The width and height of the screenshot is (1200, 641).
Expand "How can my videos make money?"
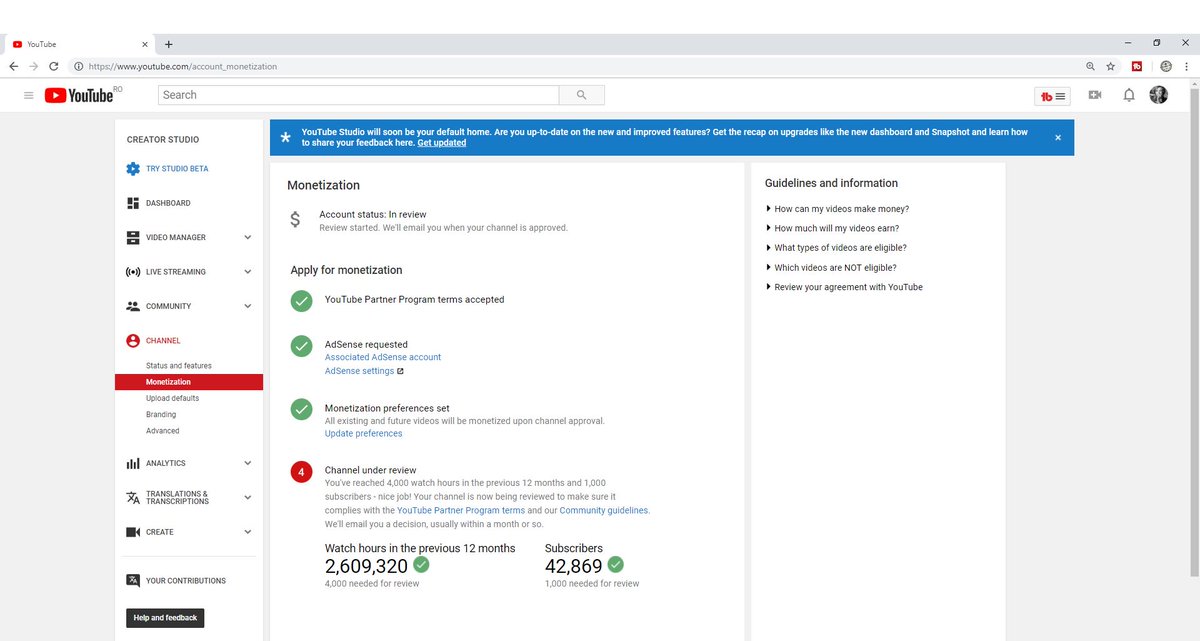pos(837,209)
